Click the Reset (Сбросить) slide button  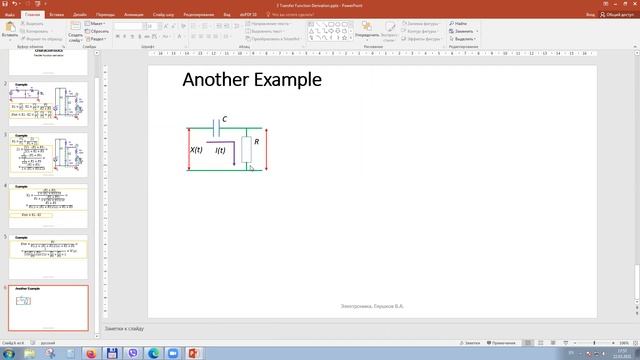[97, 31]
